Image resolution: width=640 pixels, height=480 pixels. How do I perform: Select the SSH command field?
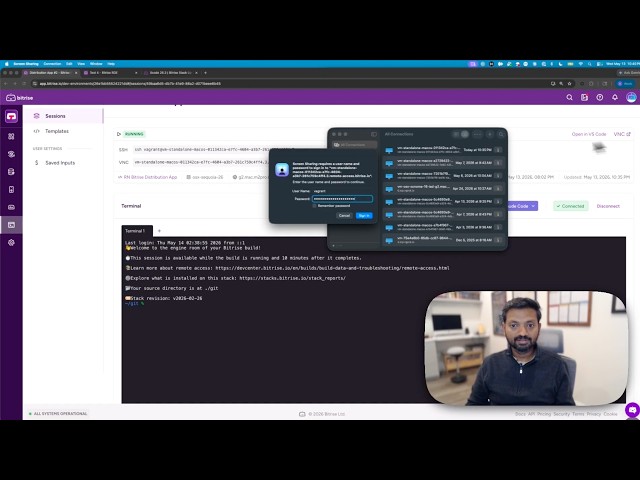(202, 149)
